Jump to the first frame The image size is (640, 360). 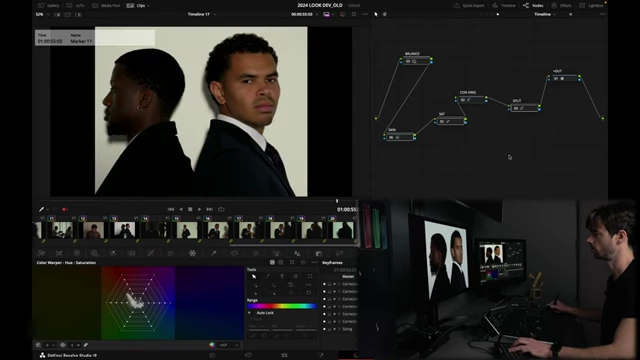click(x=171, y=209)
